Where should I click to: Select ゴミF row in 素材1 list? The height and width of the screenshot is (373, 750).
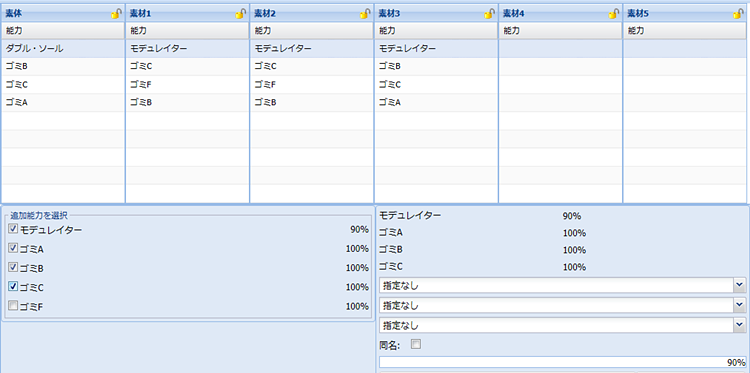click(187, 85)
